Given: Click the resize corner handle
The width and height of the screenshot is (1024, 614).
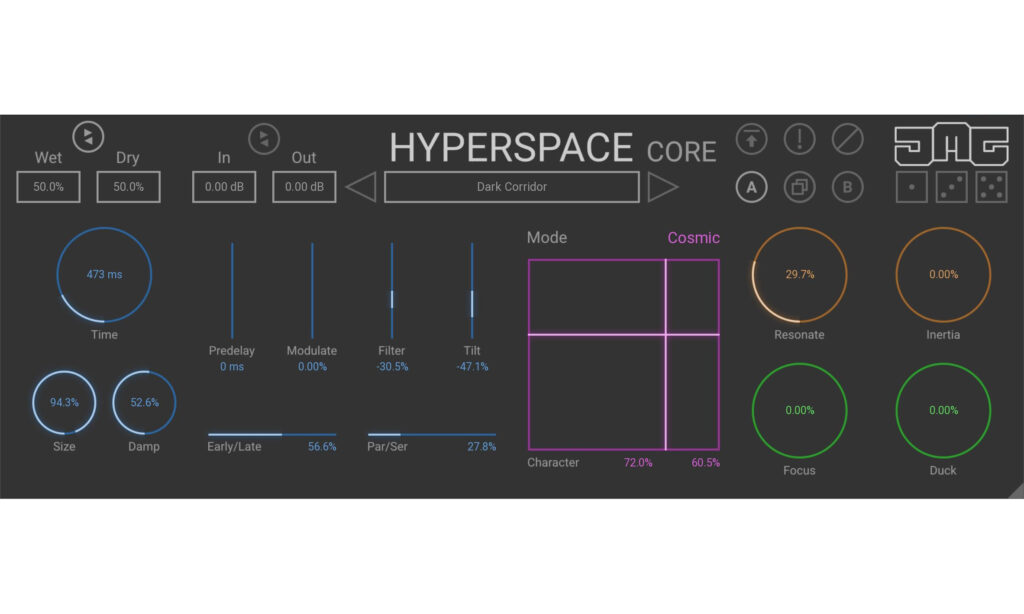Looking at the screenshot, I should (1016, 491).
